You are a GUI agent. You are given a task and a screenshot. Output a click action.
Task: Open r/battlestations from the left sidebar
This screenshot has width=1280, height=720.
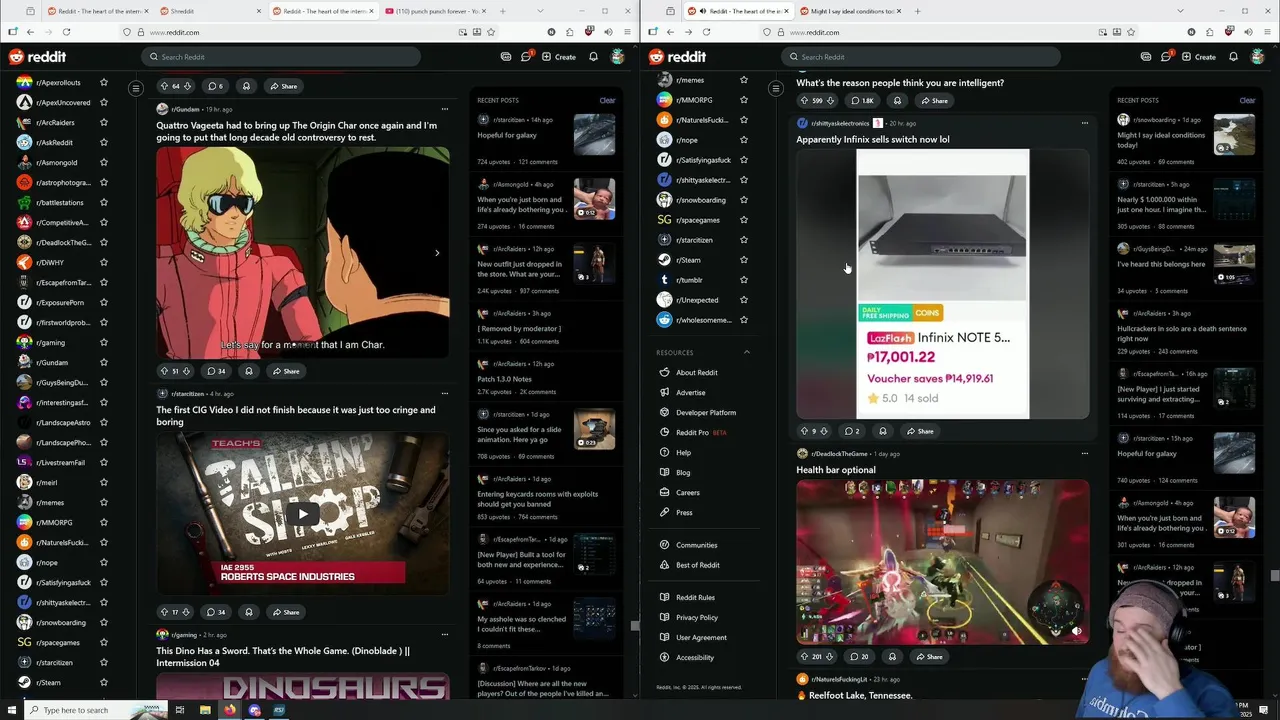pyautogui.click(x=60, y=202)
